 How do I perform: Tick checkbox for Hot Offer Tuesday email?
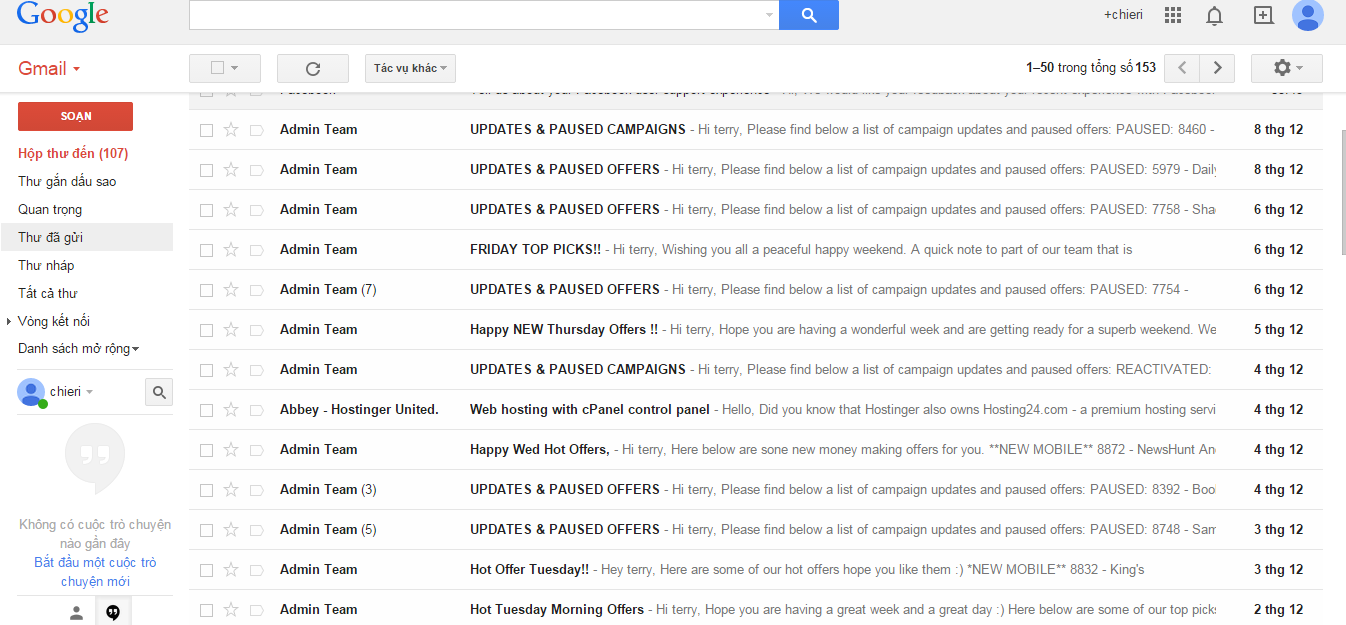click(206, 570)
